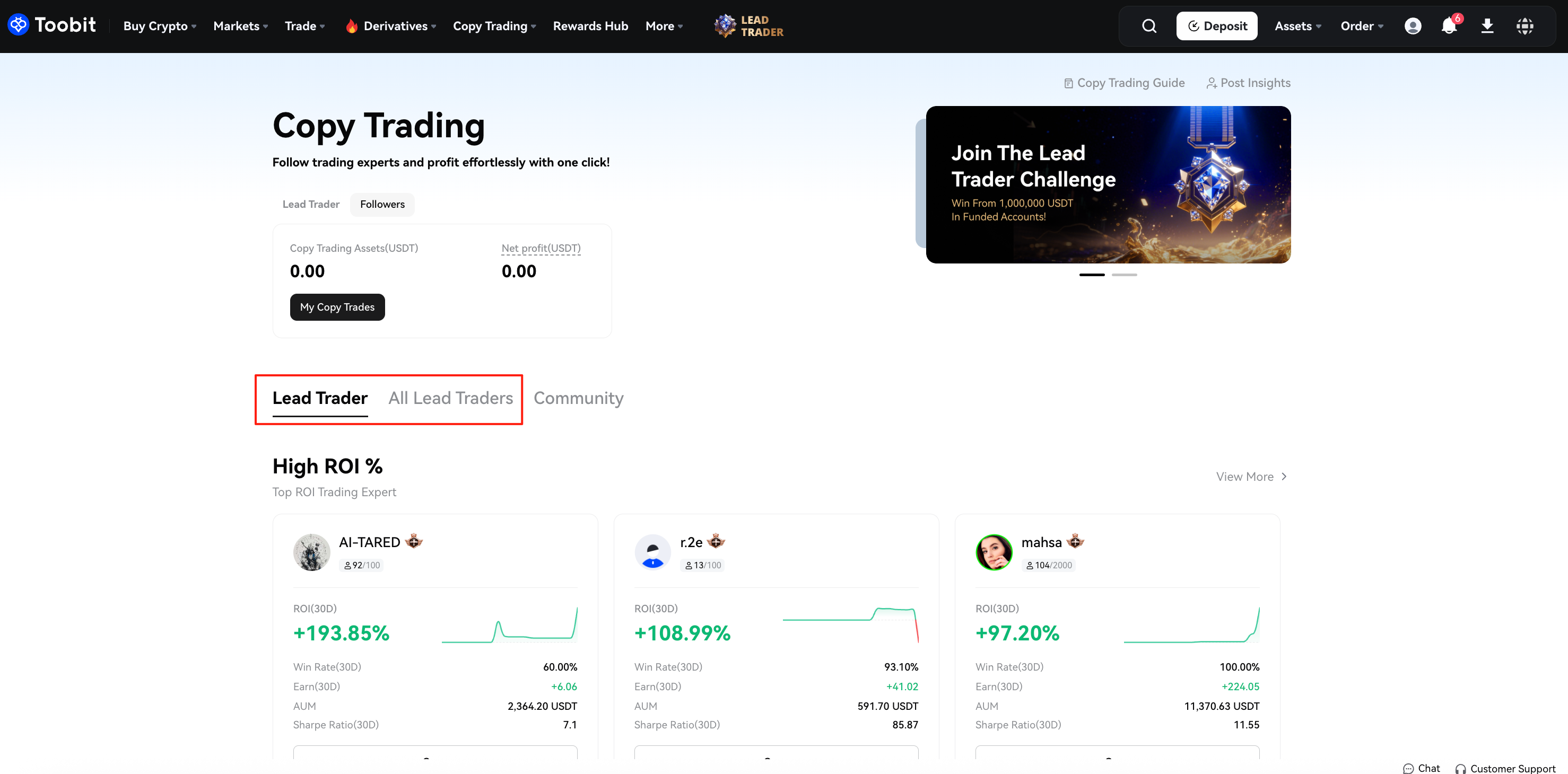Screen dimensions: 1568x774
Task: Click the Chat bubble icon
Action: 1408,769
